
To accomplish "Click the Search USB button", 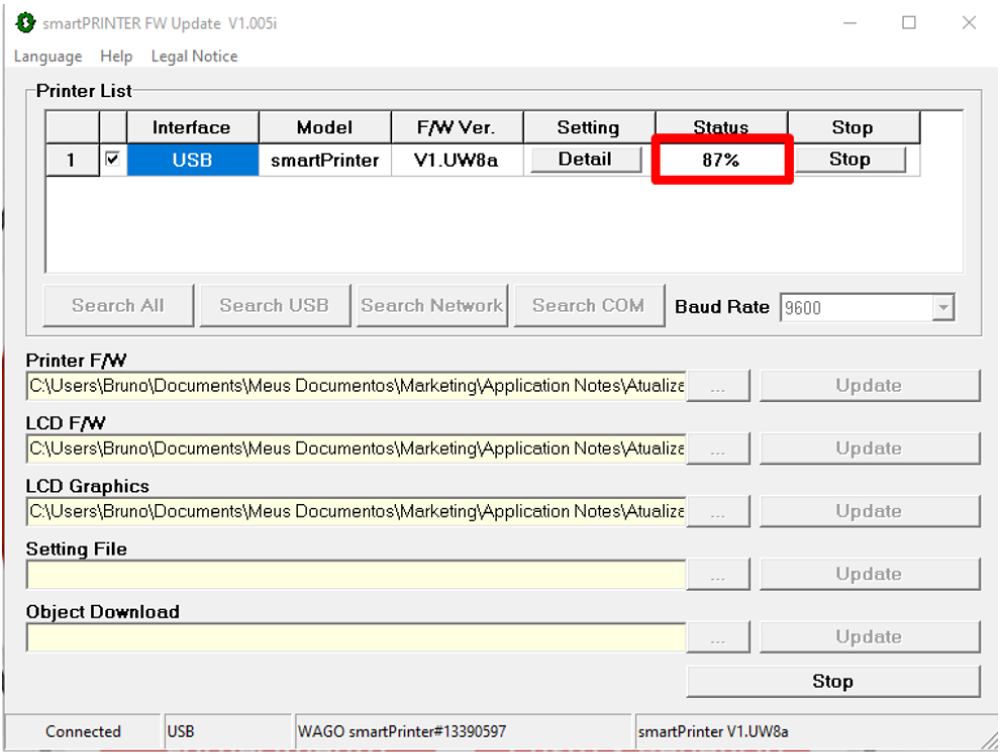I will coord(274,306).
